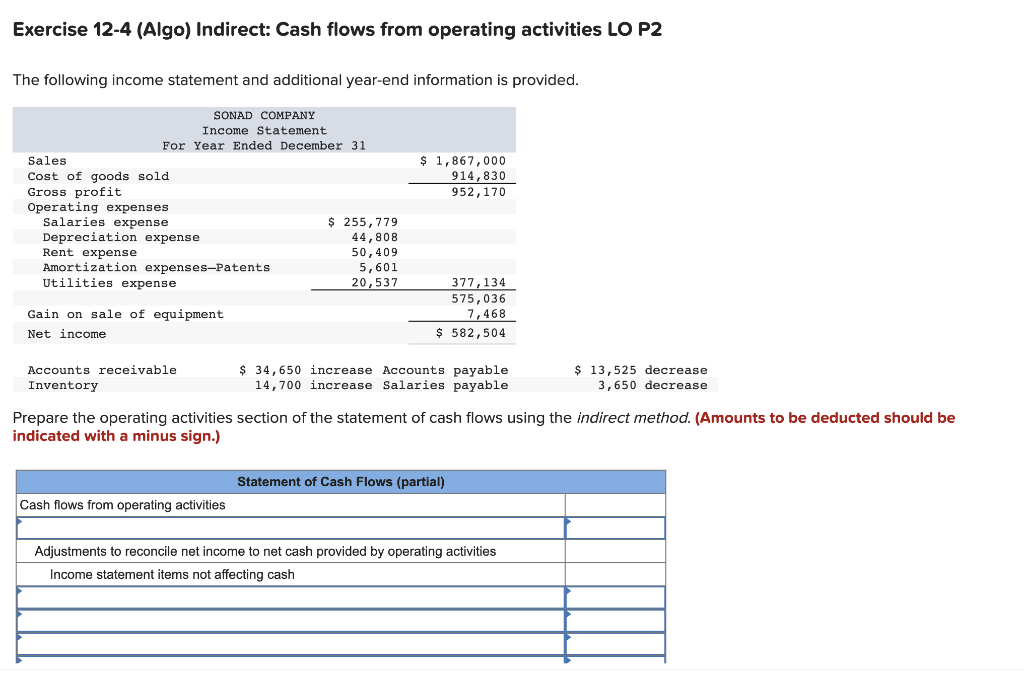This screenshot has height=675, width=1024.
Task: Click the amount field for the second adjustment row
Action: (x=616, y=620)
